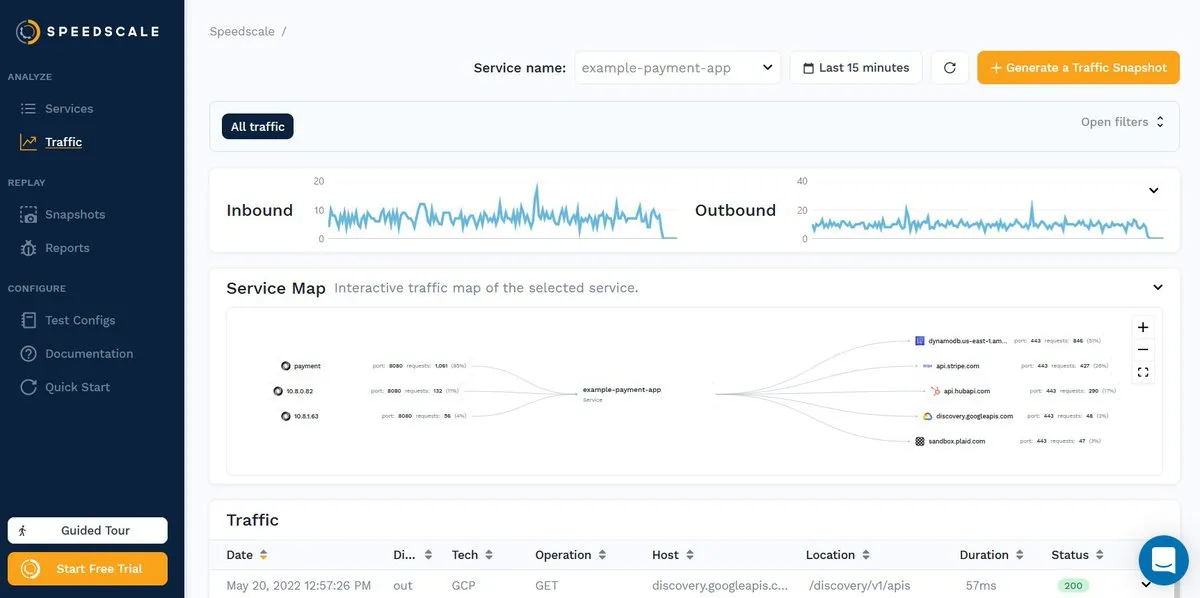
Task: Zoom out on the service map
Action: [1143, 350]
